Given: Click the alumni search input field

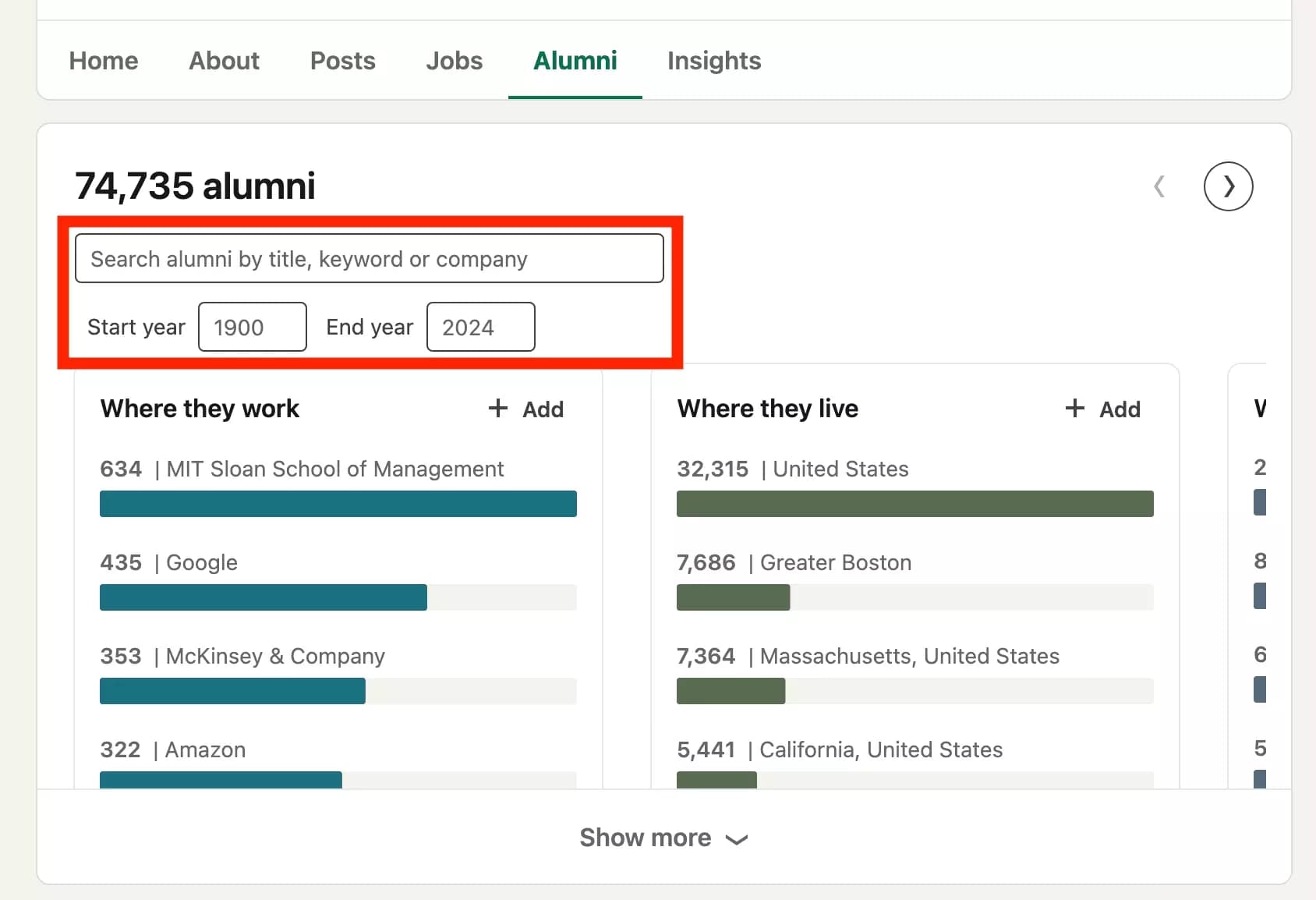Looking at the screenshot, I should (369, 258).
